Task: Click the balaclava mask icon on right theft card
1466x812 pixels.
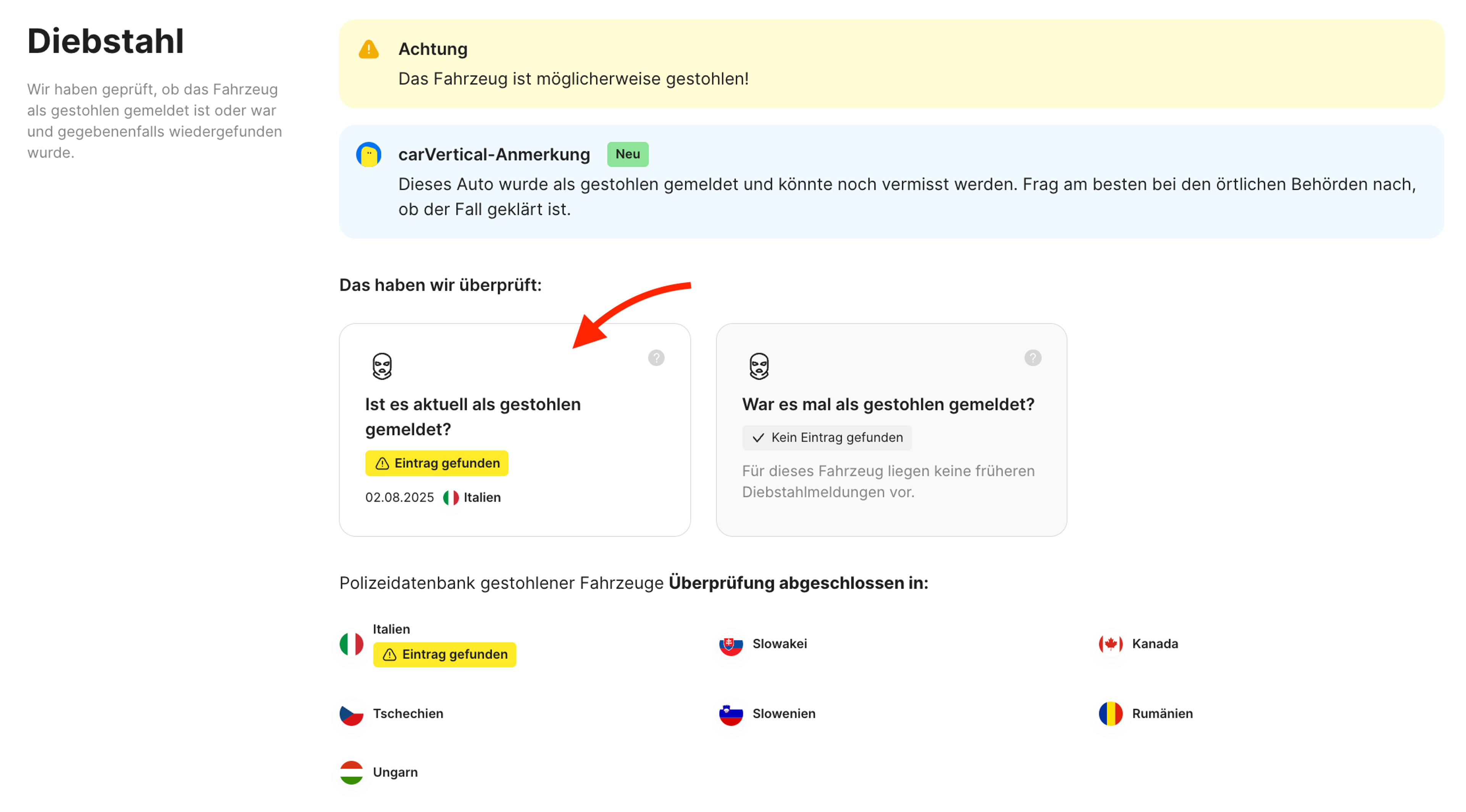Action: click(x=759, y=366)
